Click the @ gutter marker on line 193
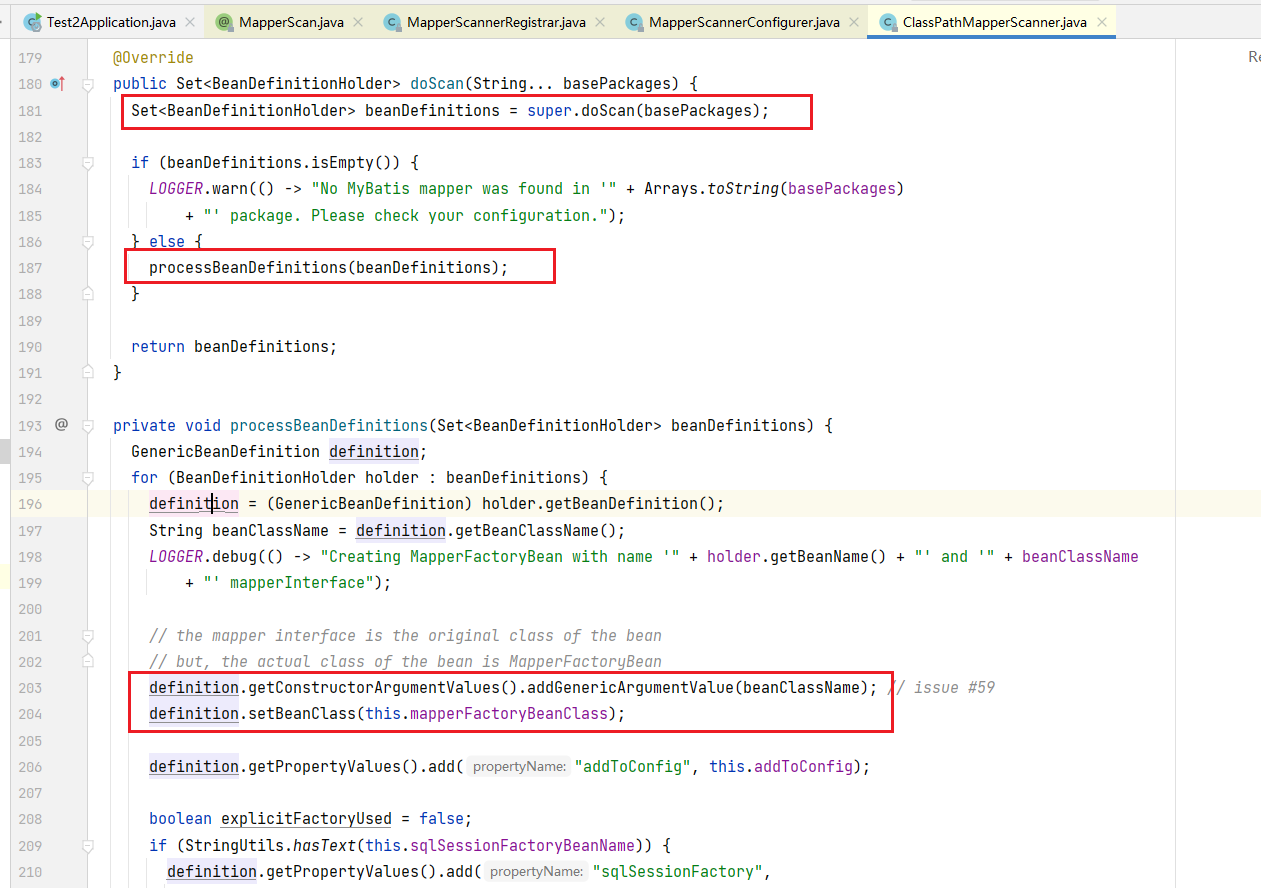 pos(61,425)
